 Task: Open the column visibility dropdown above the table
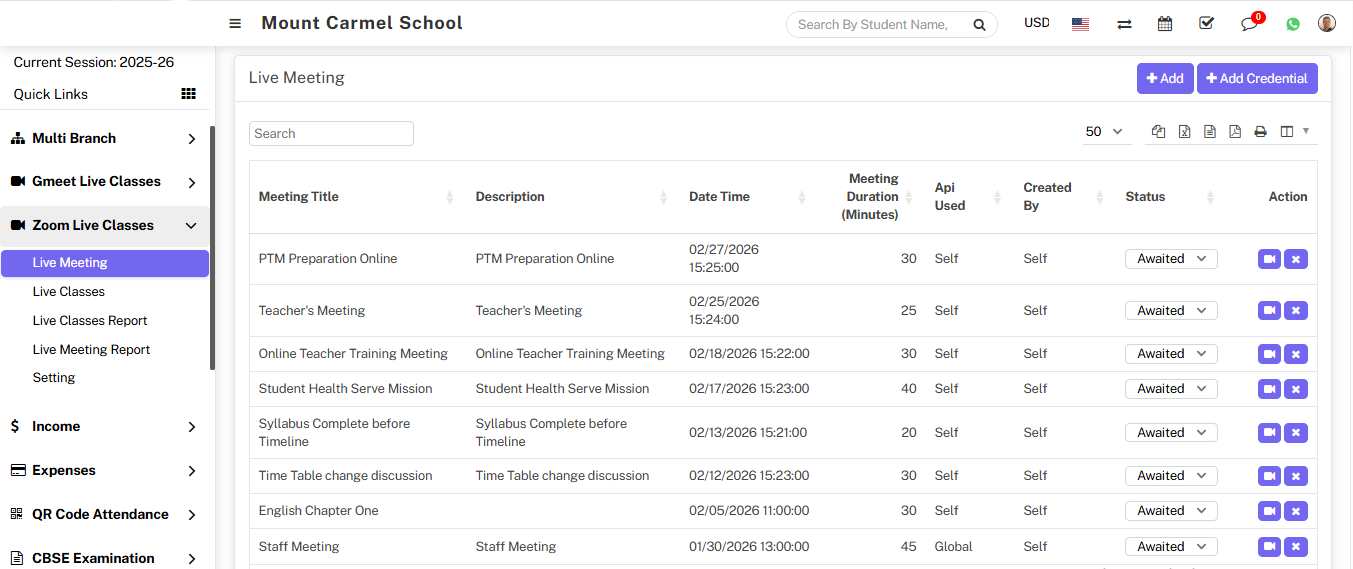click(1294, 132)
